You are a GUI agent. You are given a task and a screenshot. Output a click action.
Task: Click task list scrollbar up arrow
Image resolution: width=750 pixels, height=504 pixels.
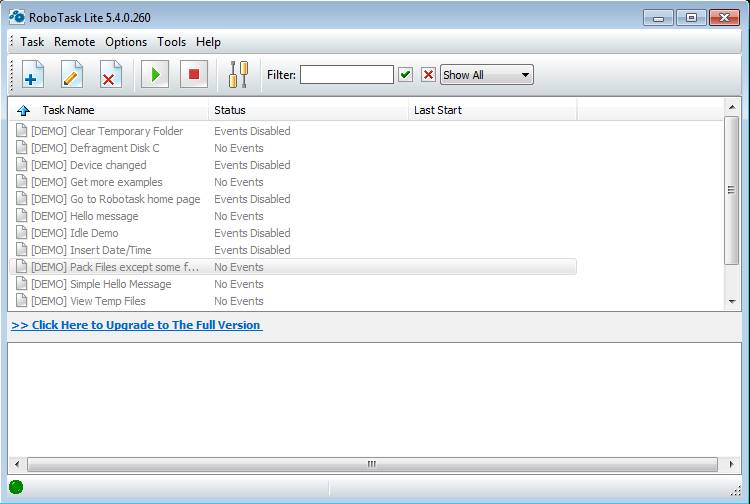732,107
